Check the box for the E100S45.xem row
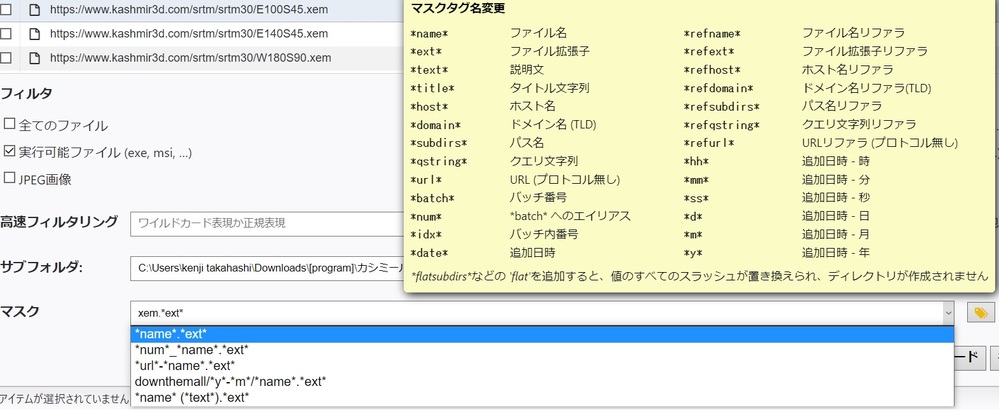 coord(6,8)
